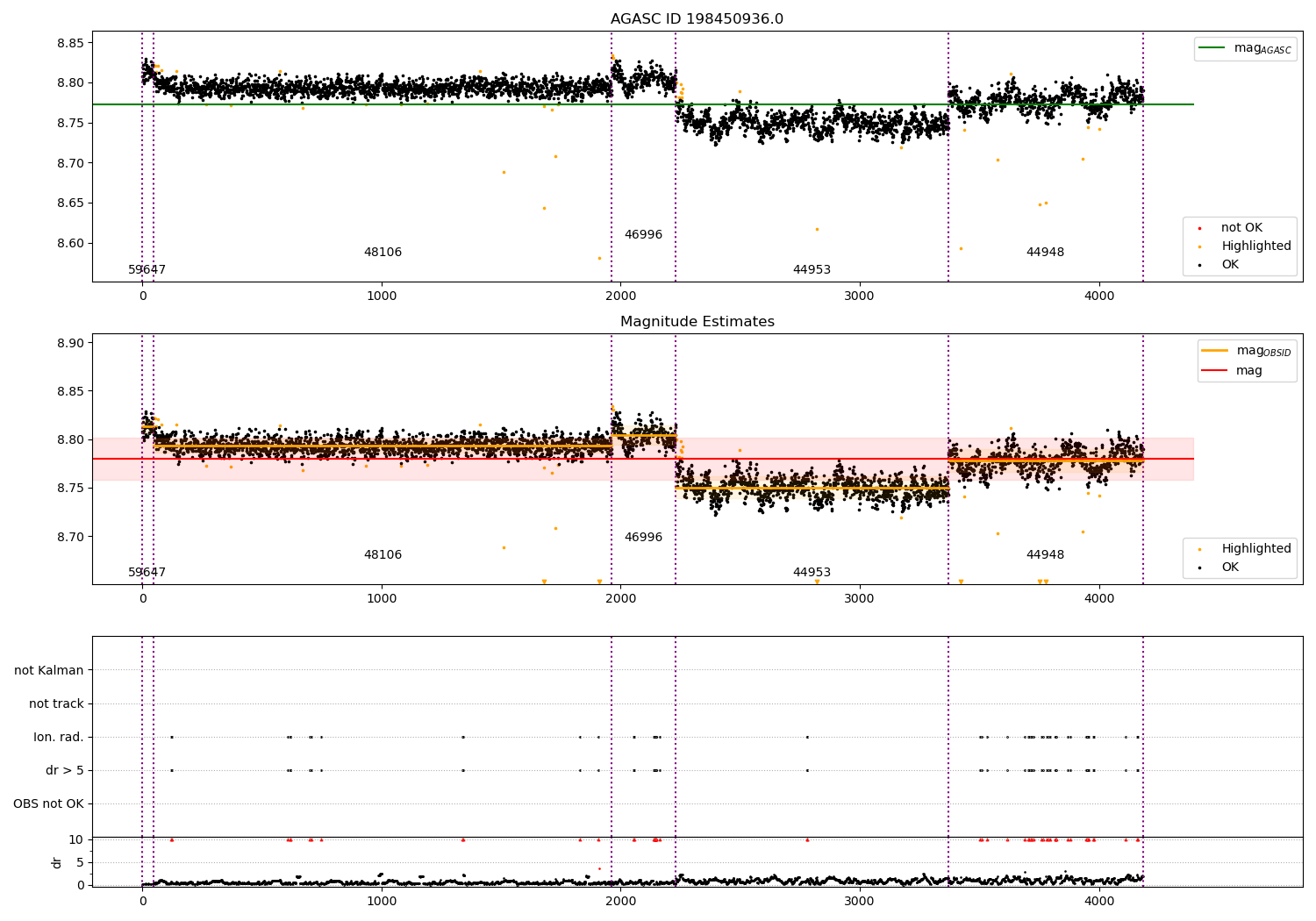Click the title 'AGASC ID 198450936.0'
The width and height of the screenshot is (1316, 921).
tap(697, 19)
